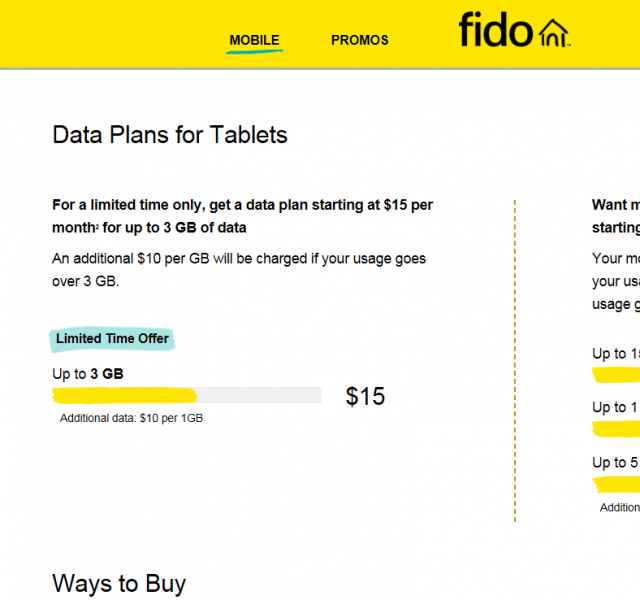Select the $15 plan price

coord(365,397)
